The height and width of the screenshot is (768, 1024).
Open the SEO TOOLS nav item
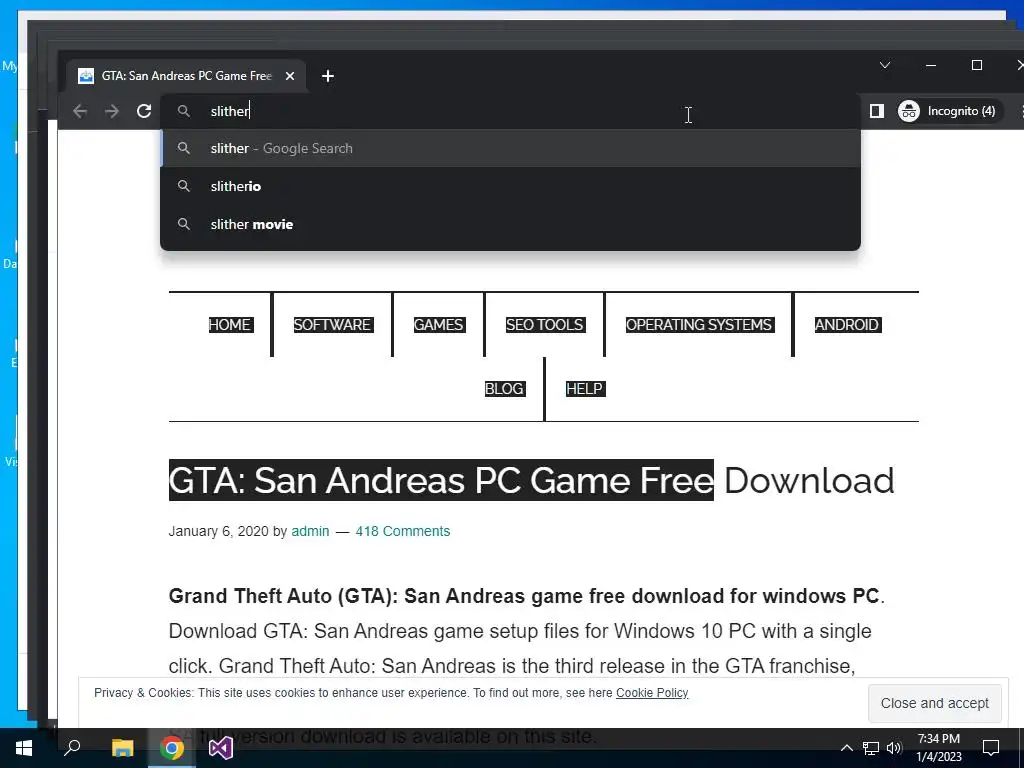545,325
